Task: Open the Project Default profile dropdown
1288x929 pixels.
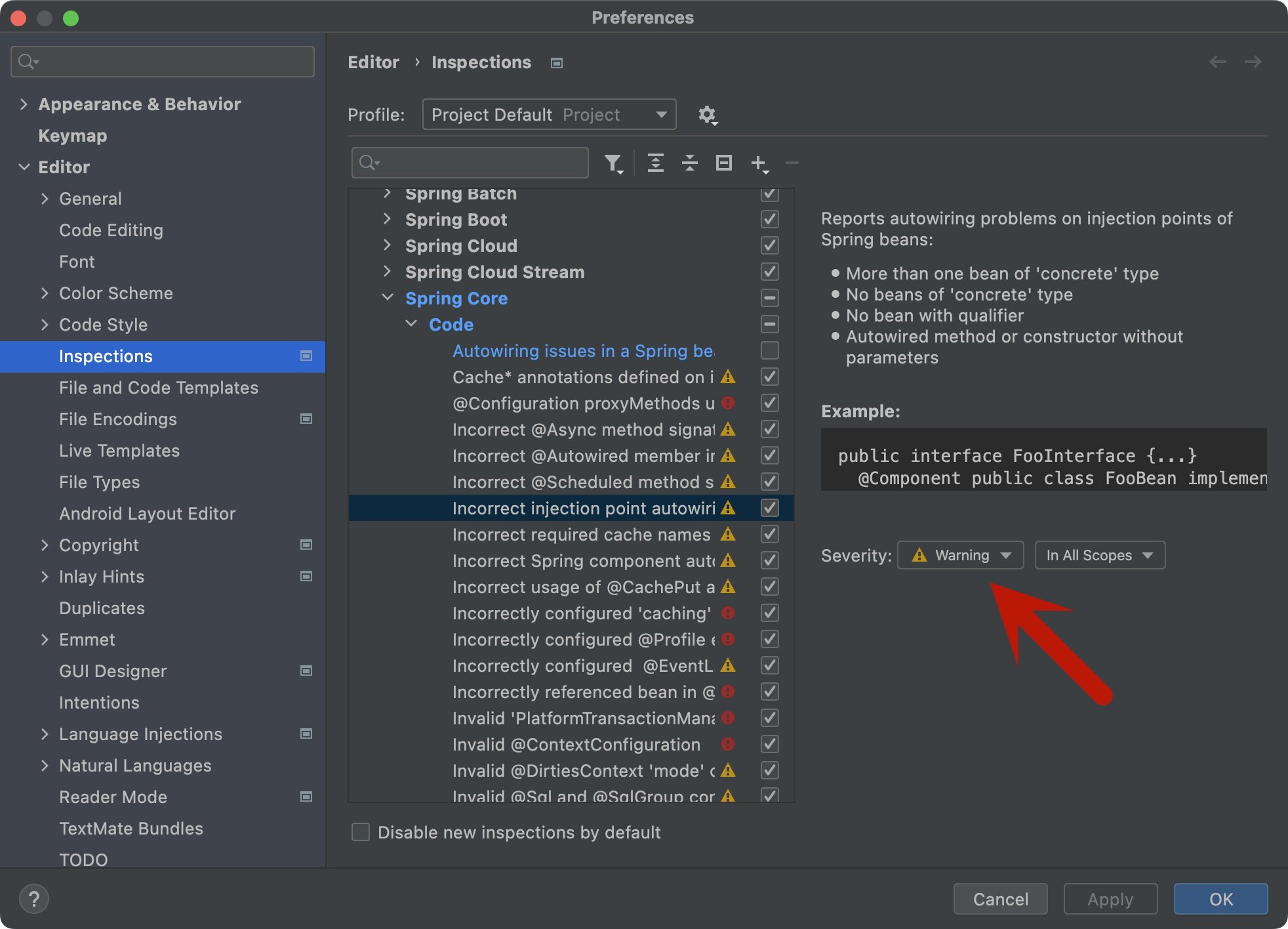Action: (x=549, y=115)
